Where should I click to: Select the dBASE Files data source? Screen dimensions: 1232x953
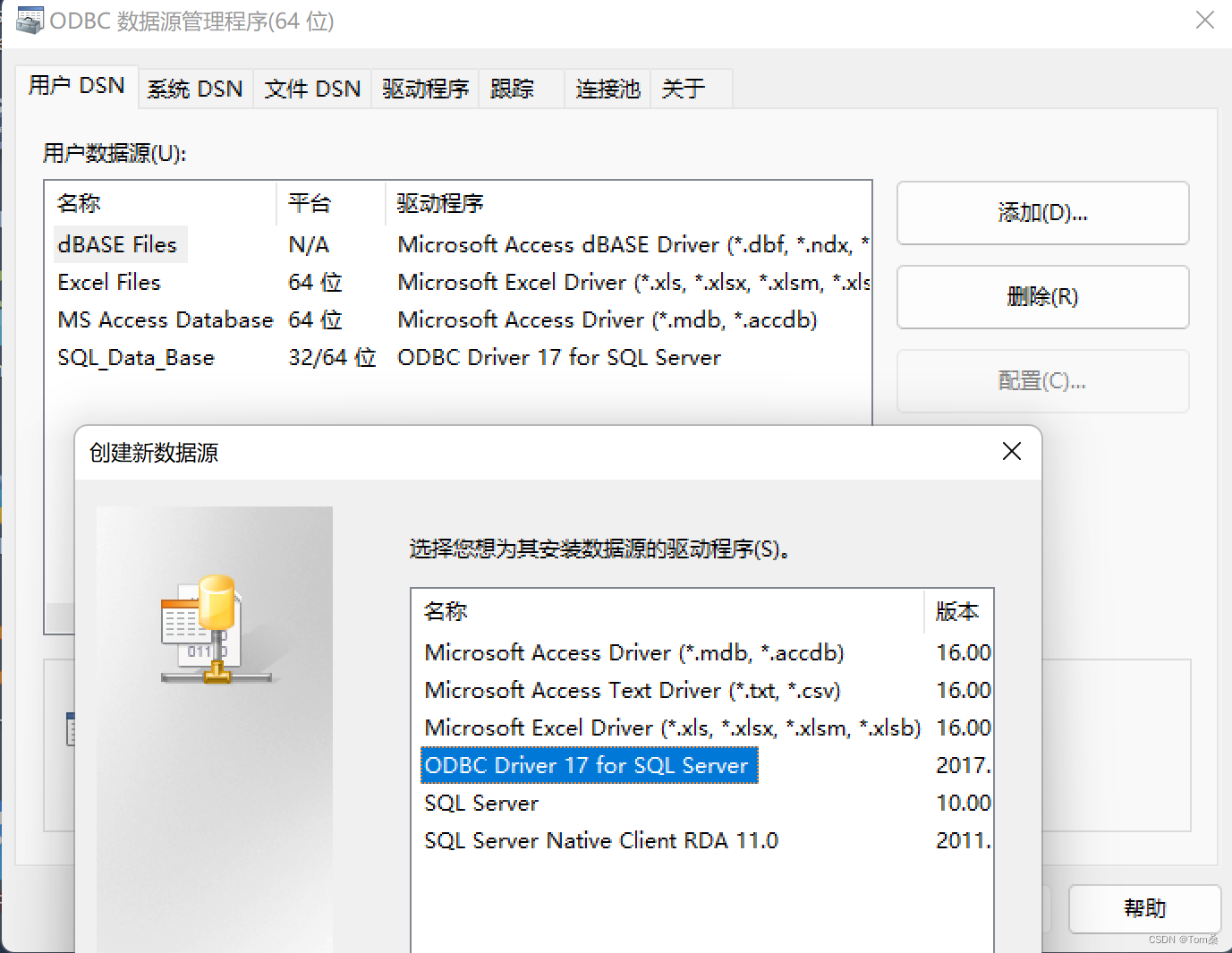pyautogui.click(x=117, y=244)
